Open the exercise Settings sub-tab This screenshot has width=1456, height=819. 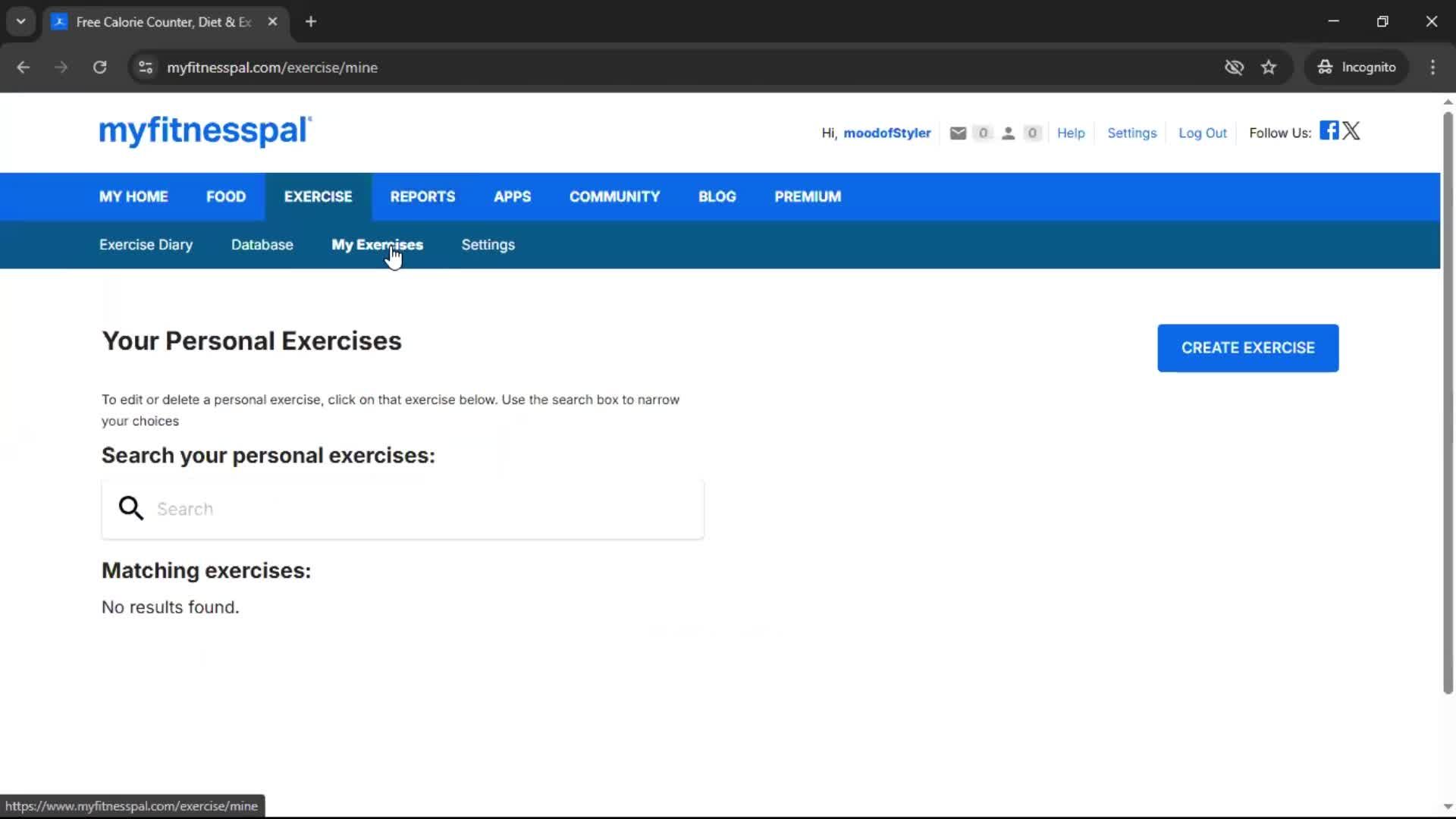488,245
